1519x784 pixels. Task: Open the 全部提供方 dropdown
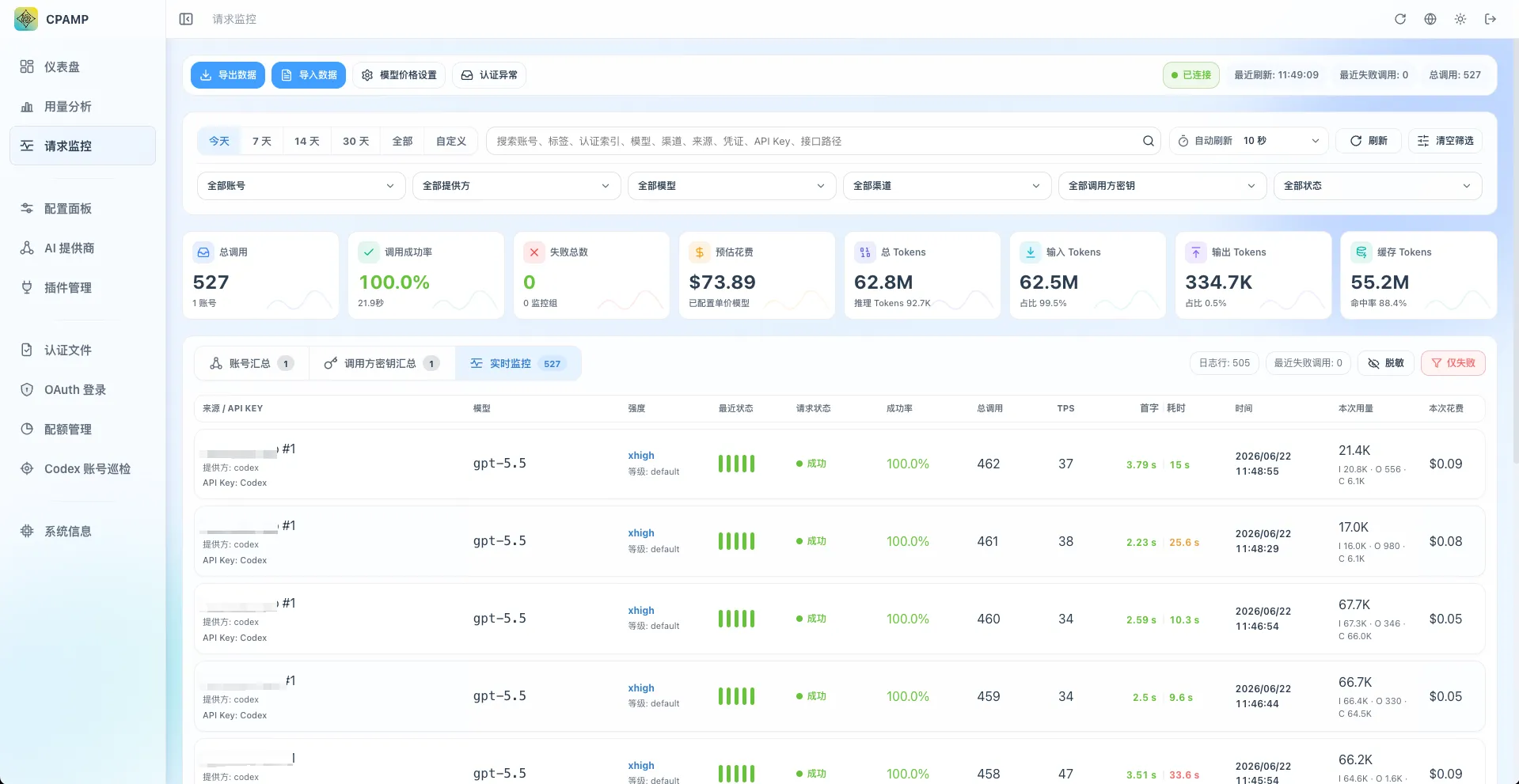pos(516,186)
